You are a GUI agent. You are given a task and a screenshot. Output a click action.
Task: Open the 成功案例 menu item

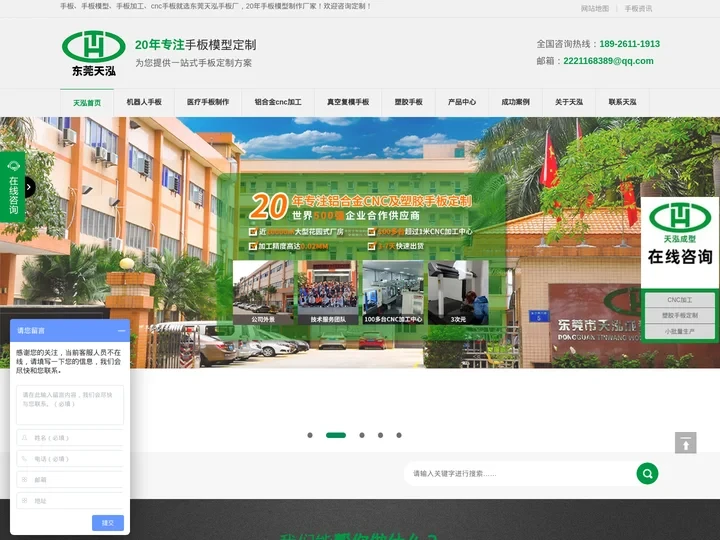click(516, 102)
